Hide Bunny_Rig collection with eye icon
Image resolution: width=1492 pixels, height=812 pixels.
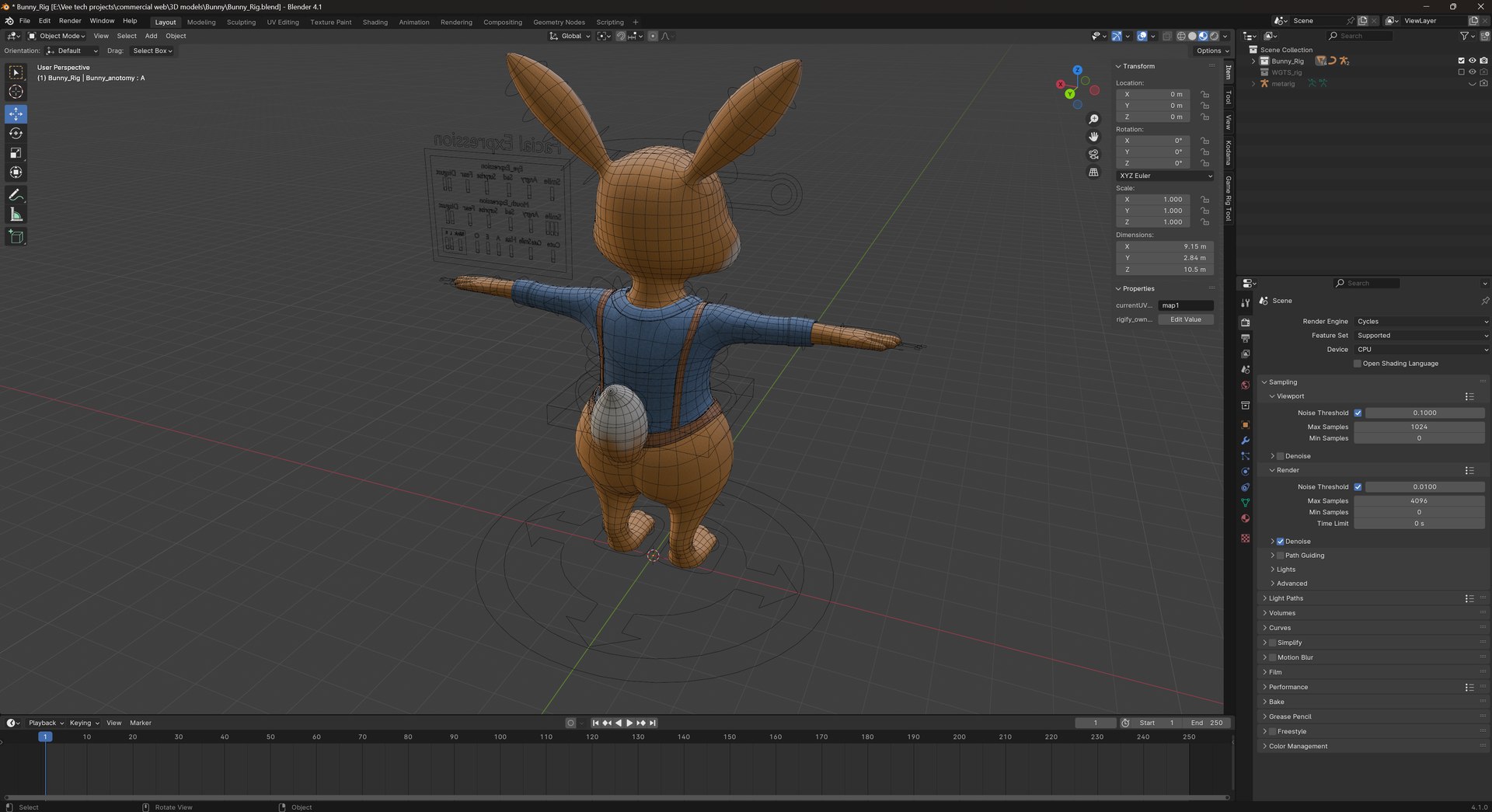tap(1472, 61)
